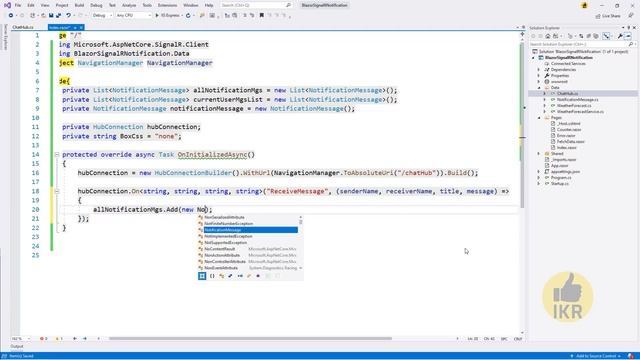Toggle the classes IntelliSense filter icon
This screenshot has width=640, height=360.
pos(221,276)
